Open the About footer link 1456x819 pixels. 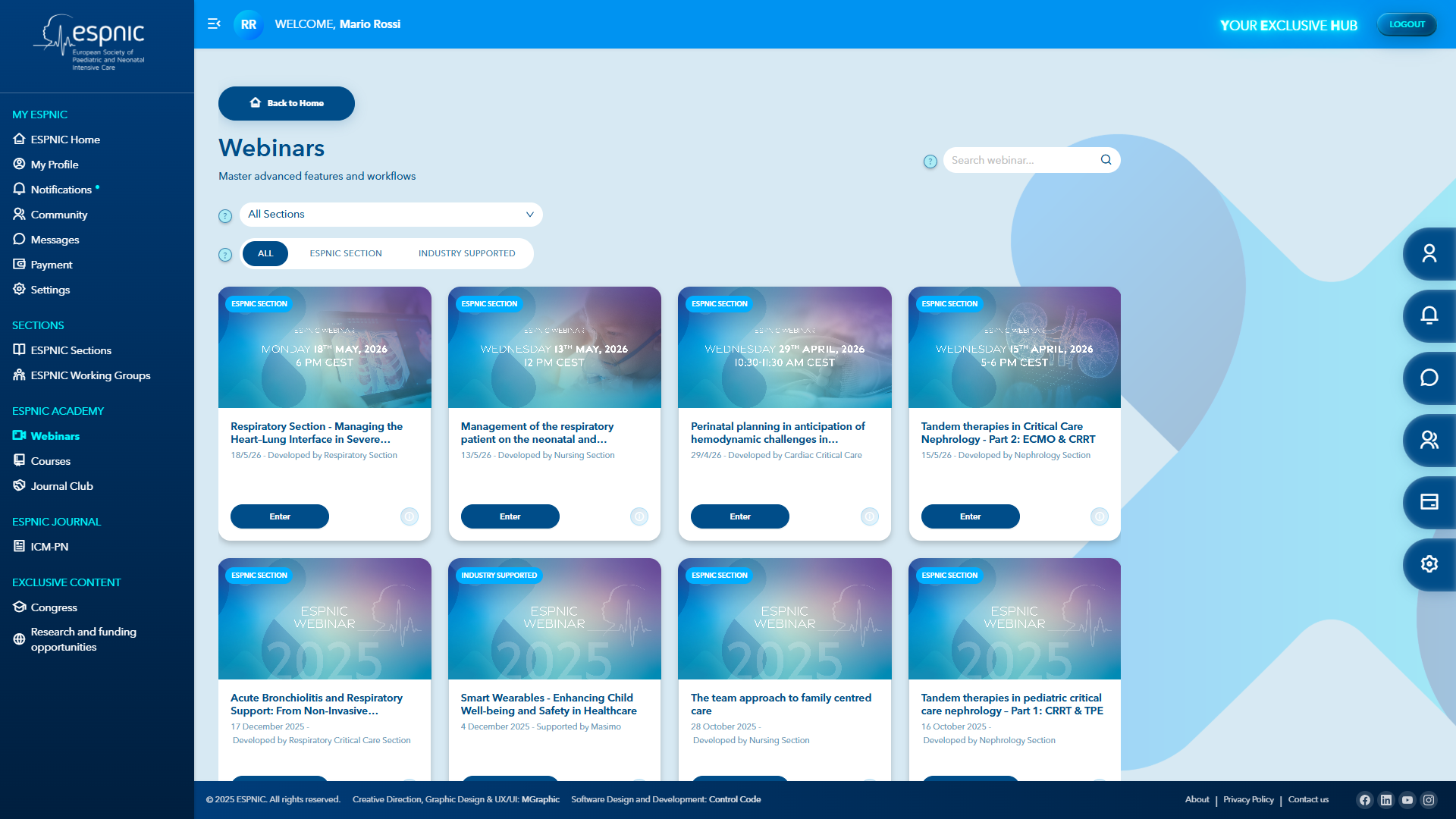(1197, 800)
